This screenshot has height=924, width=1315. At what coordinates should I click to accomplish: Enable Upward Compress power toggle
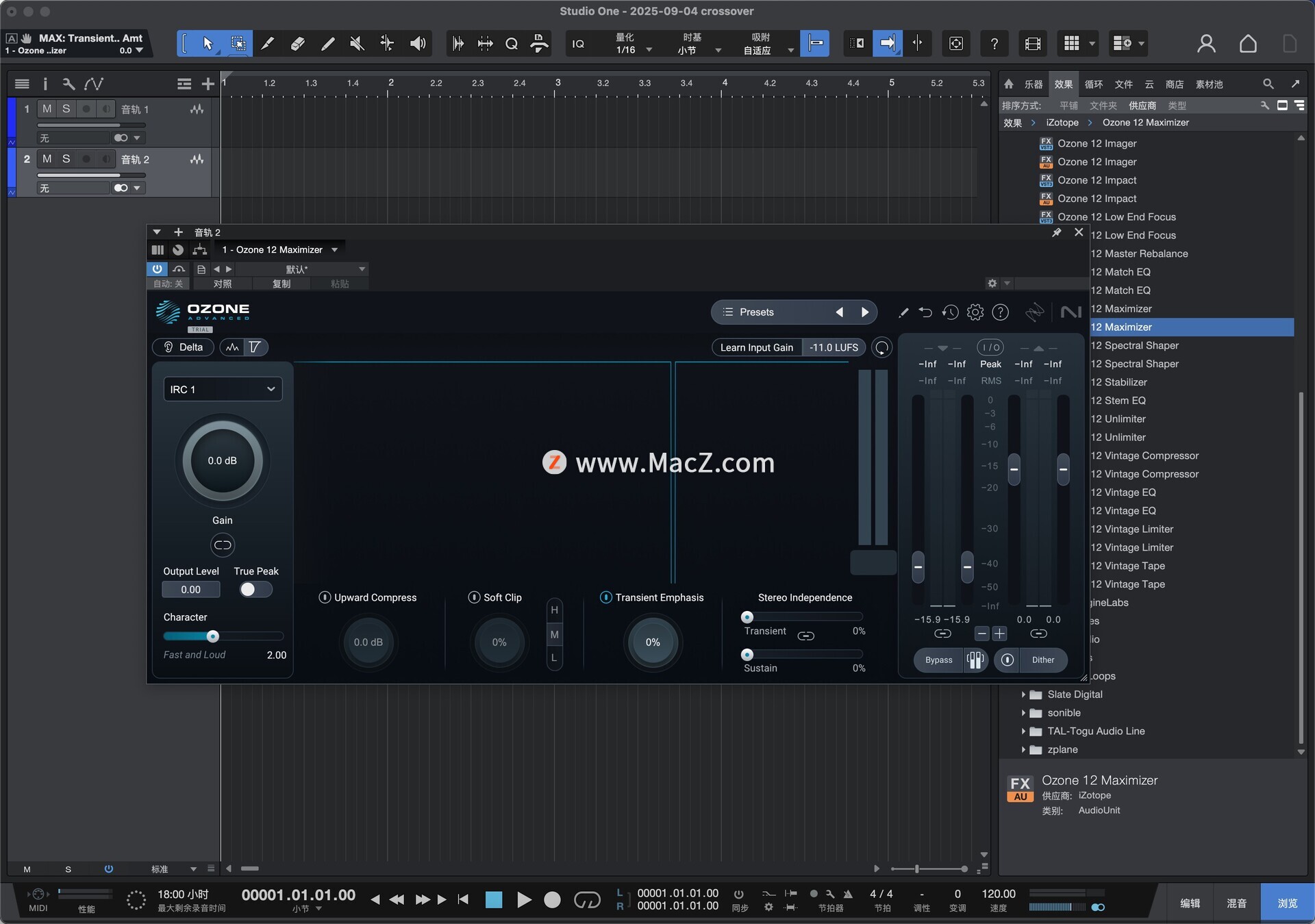(x=325, y=597)
